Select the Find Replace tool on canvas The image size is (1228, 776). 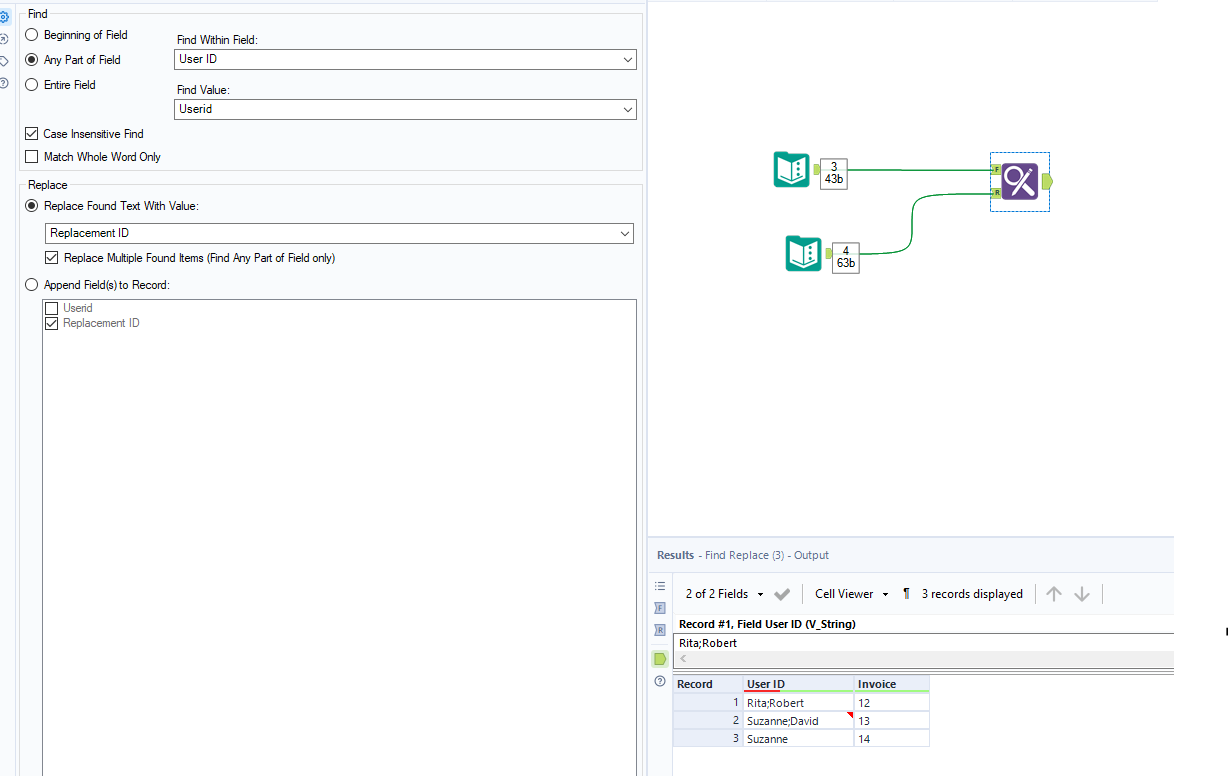(1019, 181)
